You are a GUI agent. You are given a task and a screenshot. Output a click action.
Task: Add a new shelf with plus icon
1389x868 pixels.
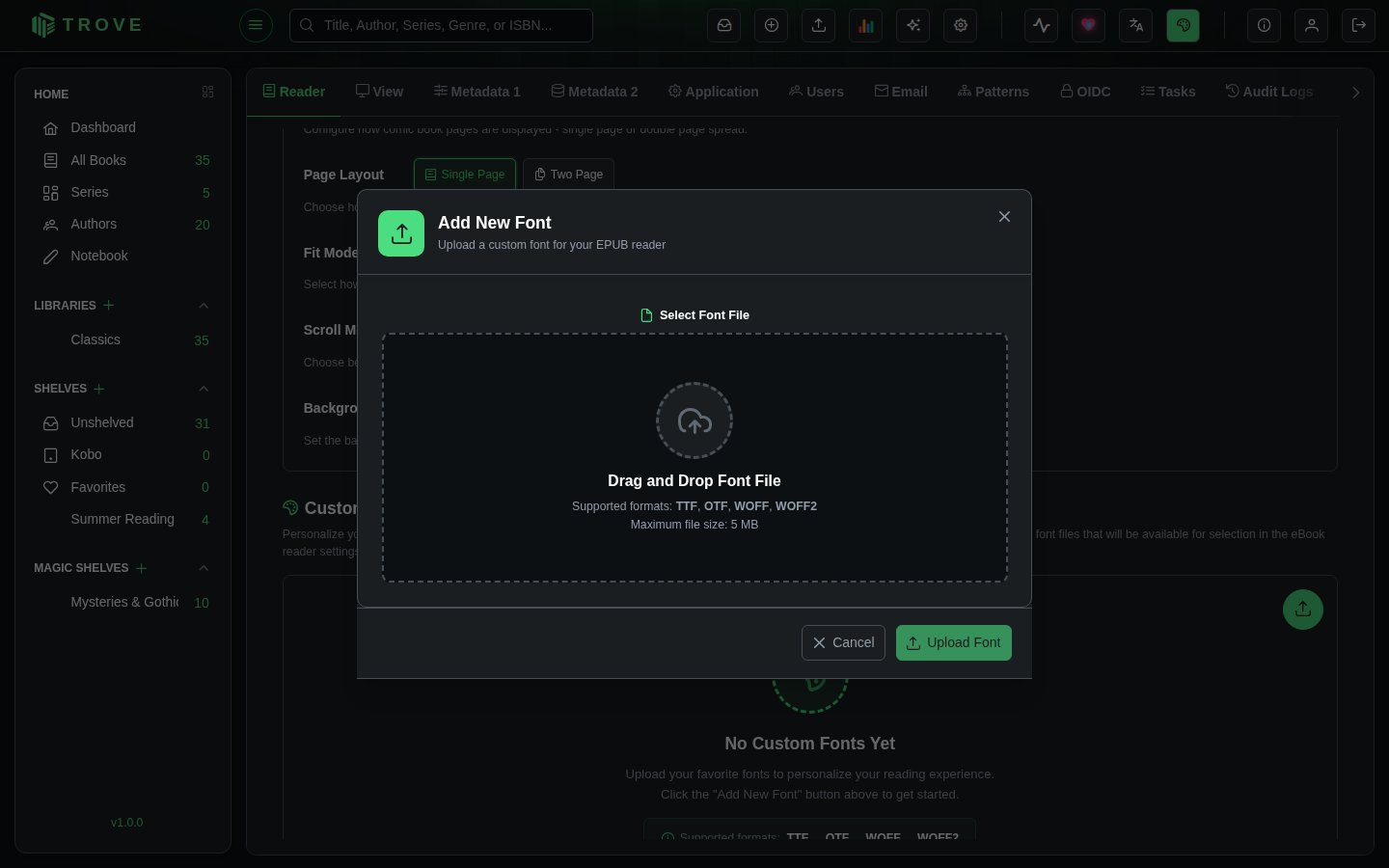(x=99, y=389)
